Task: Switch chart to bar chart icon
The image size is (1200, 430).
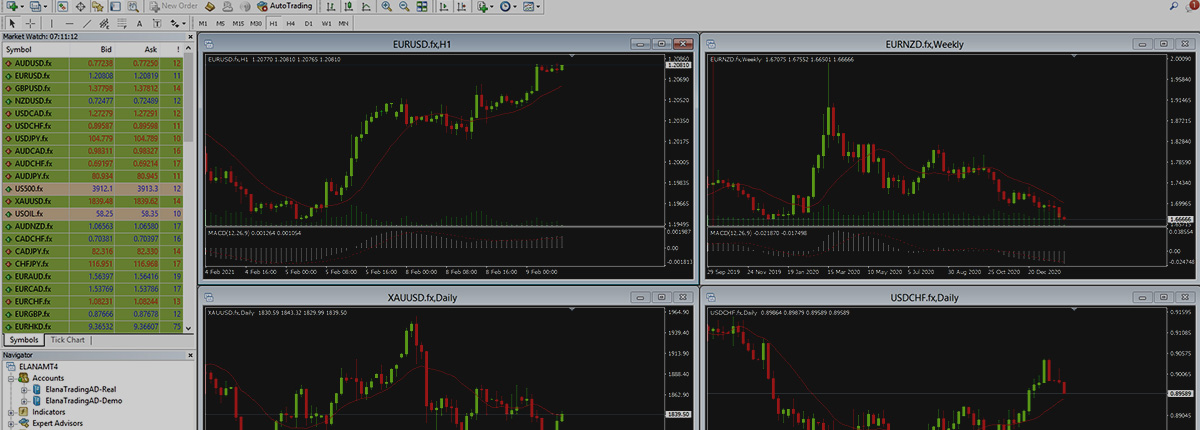Action: point(330,6)
